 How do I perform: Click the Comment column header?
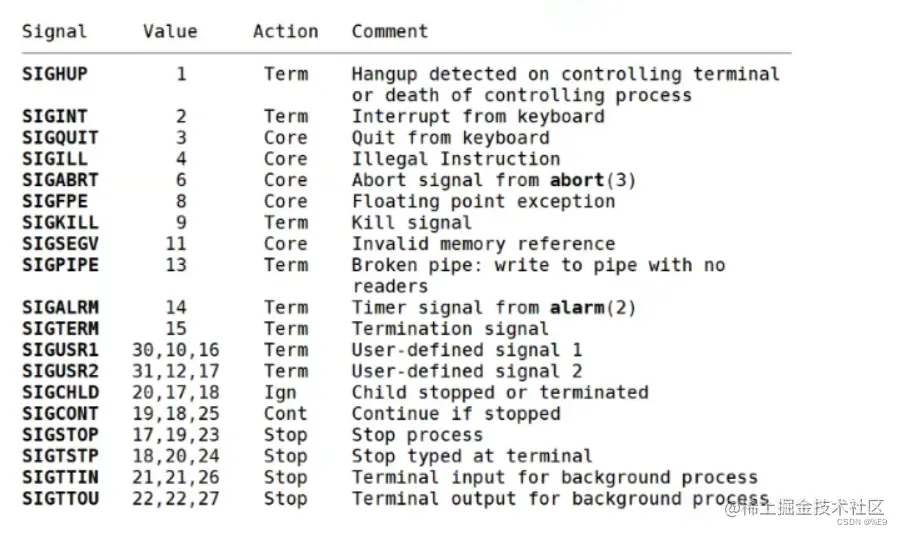(389, 32)
